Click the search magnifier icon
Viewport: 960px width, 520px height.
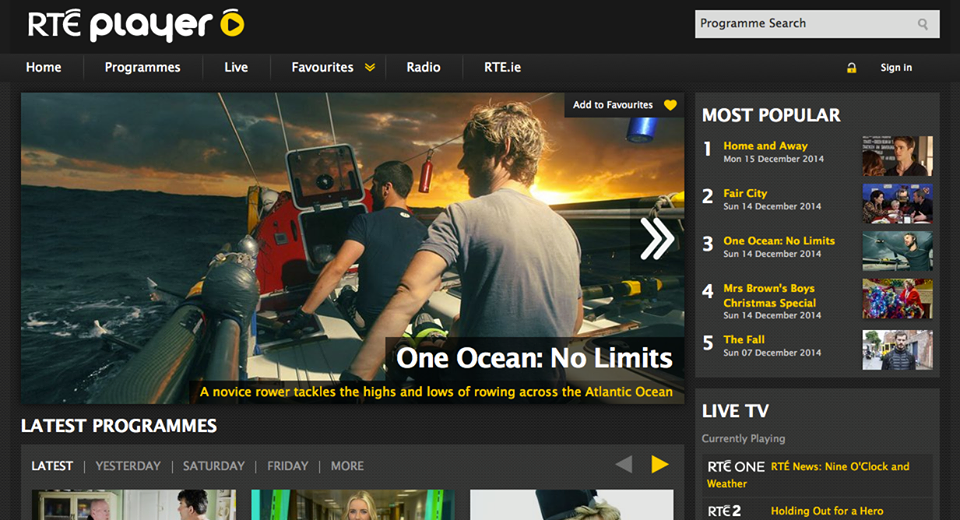point(923,24)
